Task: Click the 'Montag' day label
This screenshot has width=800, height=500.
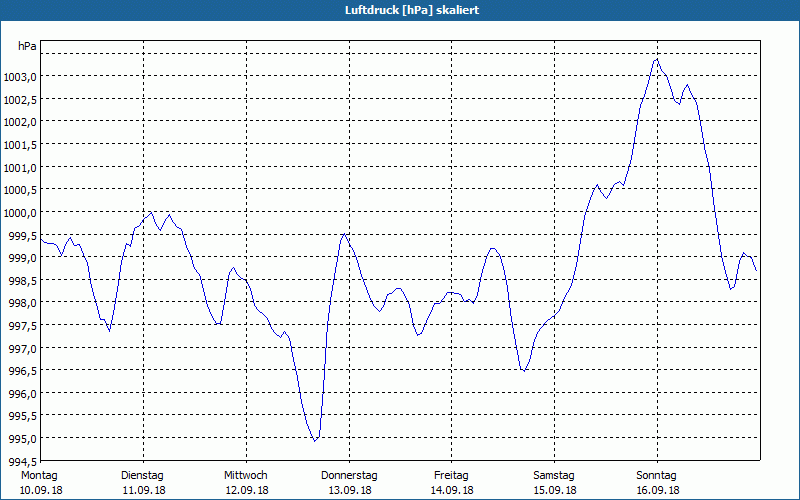Action: (x=39, y=476)
